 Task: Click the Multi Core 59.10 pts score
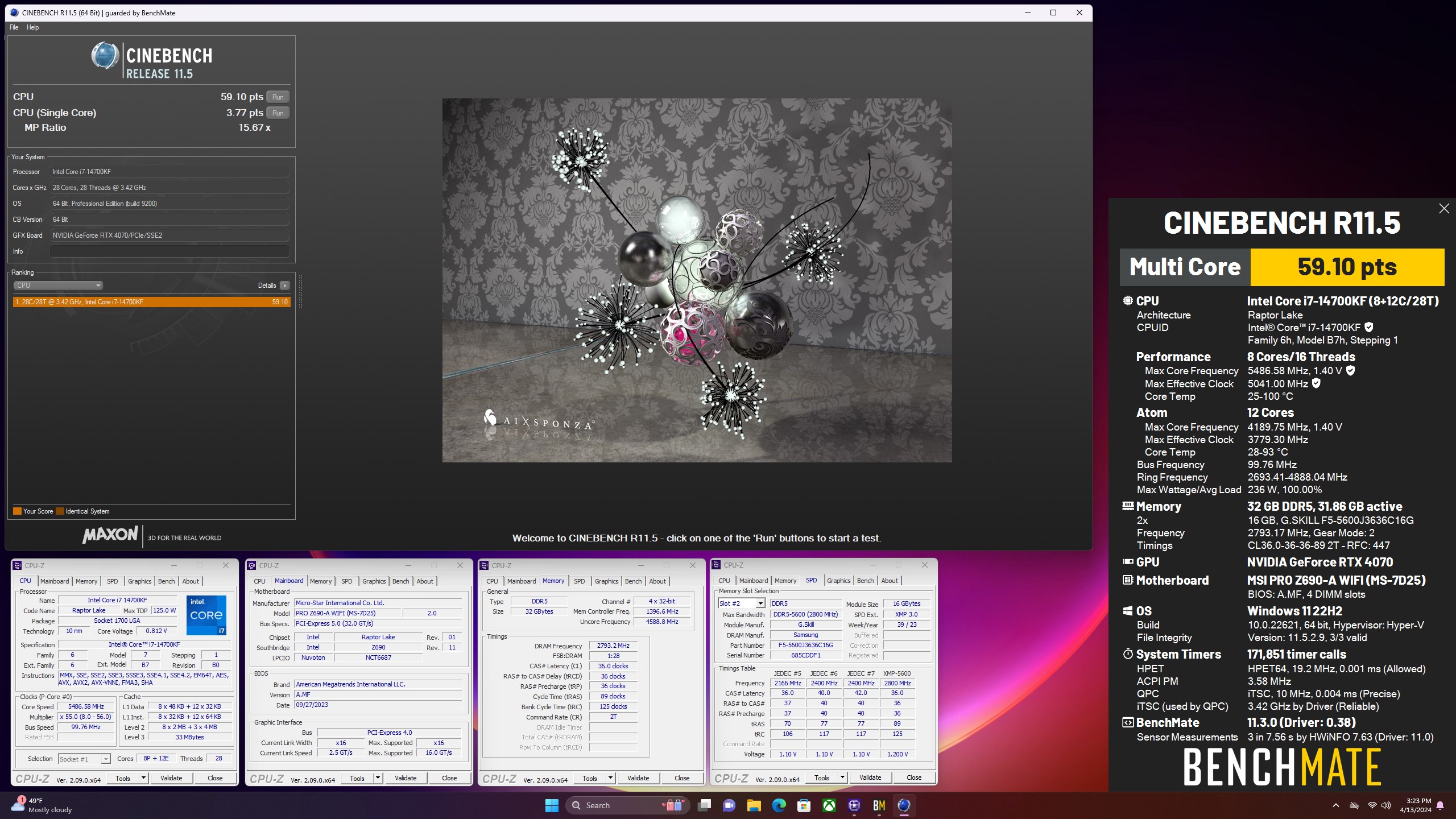[1347, 267]
